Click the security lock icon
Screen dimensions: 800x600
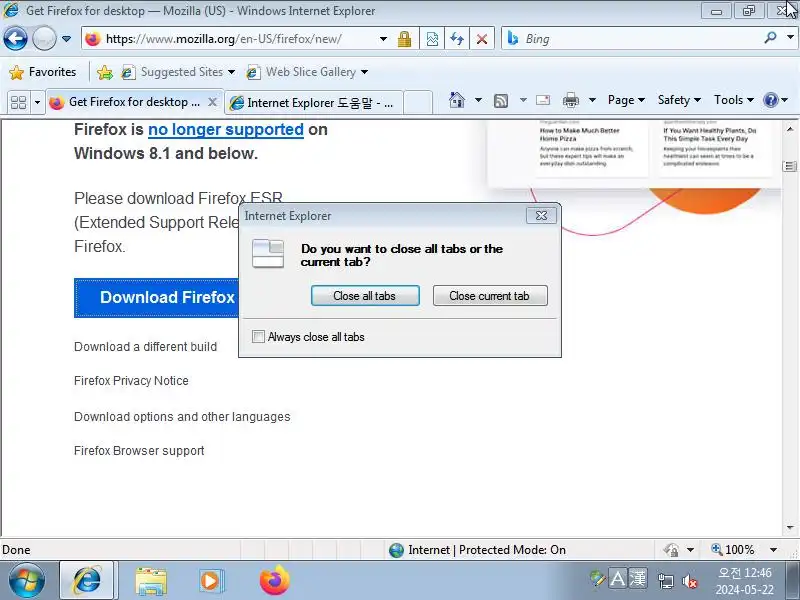(405, 39)
